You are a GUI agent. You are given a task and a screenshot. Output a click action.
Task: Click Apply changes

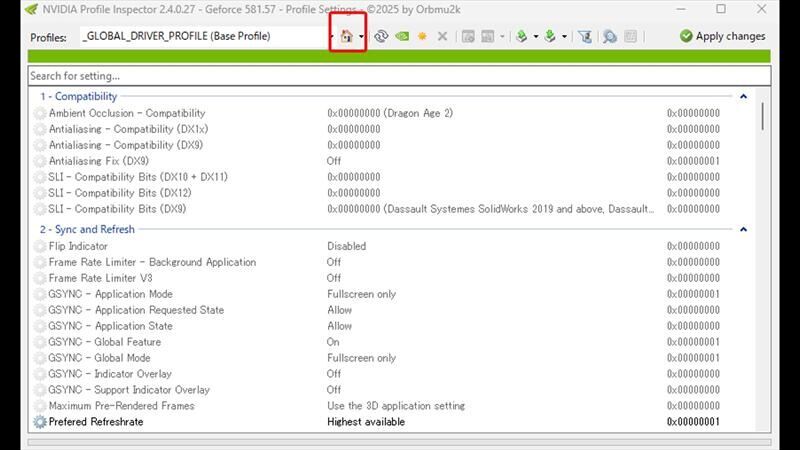[722, 36]
